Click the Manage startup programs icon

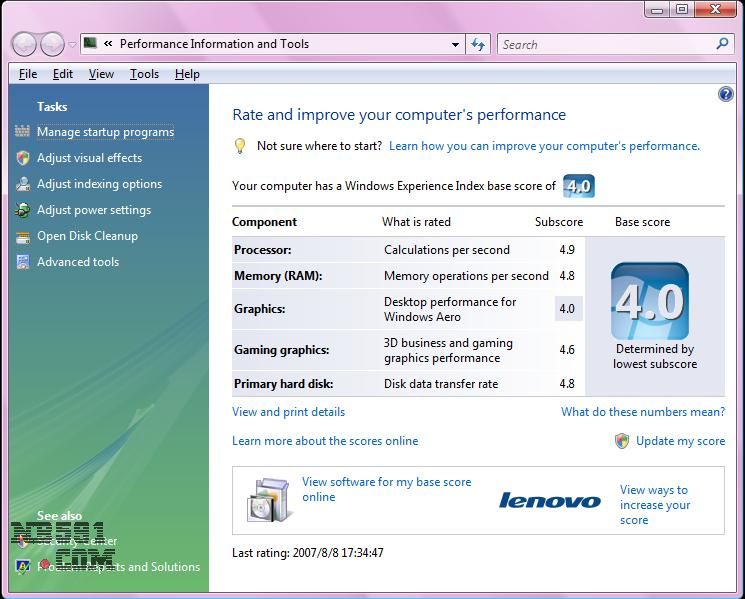[x=23, y=132]
